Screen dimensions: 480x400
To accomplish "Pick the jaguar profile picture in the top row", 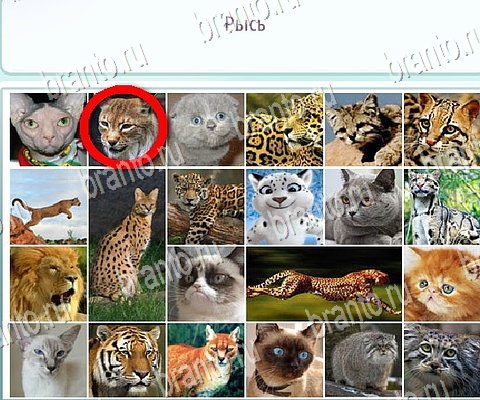I will pyautogui.click(x=285, y=129).
